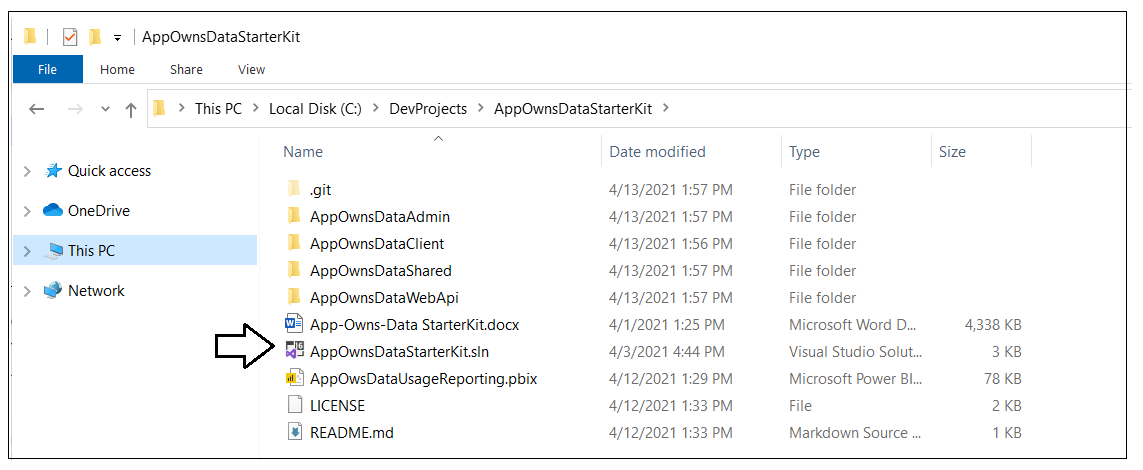
Task: Click the address bar folder icon
Action: tap(160, 109)
